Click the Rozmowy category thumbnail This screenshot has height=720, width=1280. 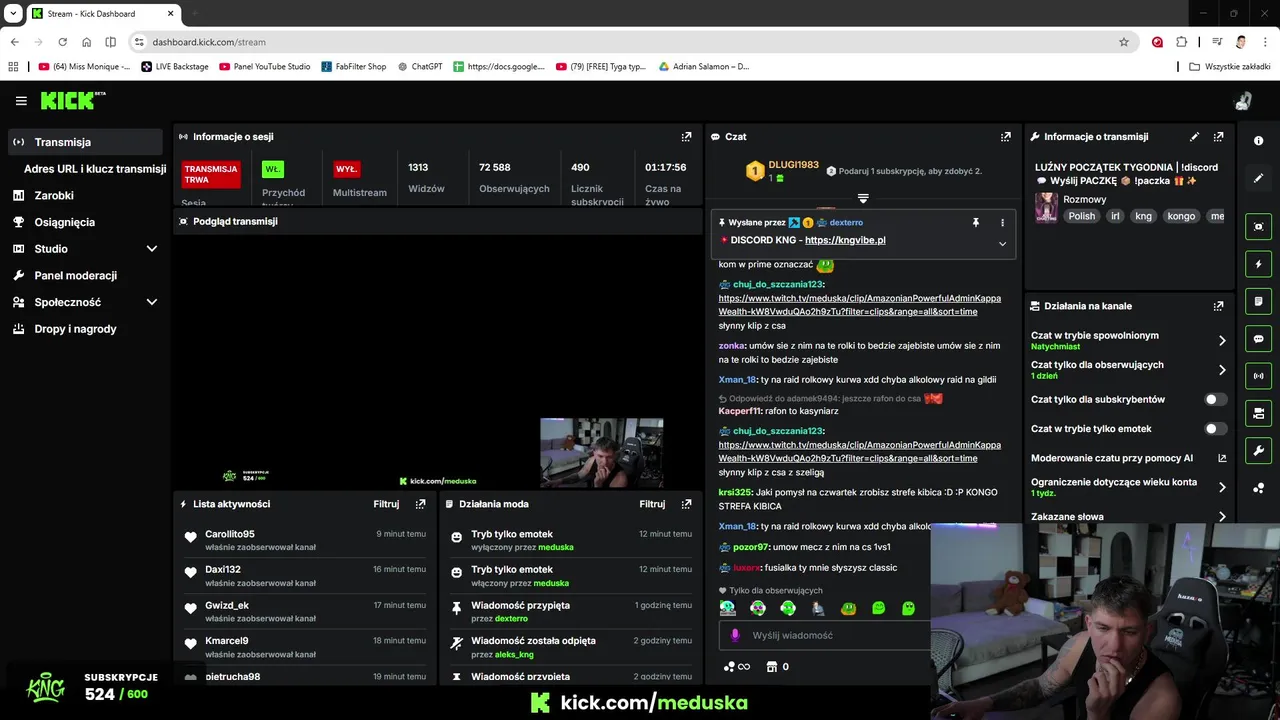pos(1046,208)
